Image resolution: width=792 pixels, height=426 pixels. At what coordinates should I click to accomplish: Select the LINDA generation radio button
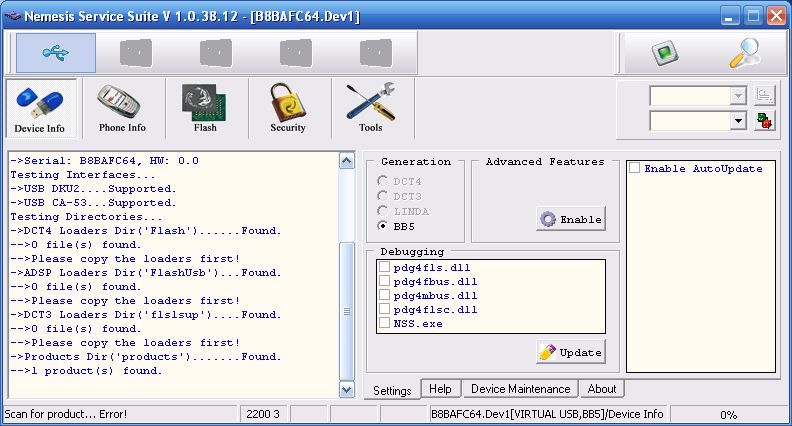(x=383, y=211)
